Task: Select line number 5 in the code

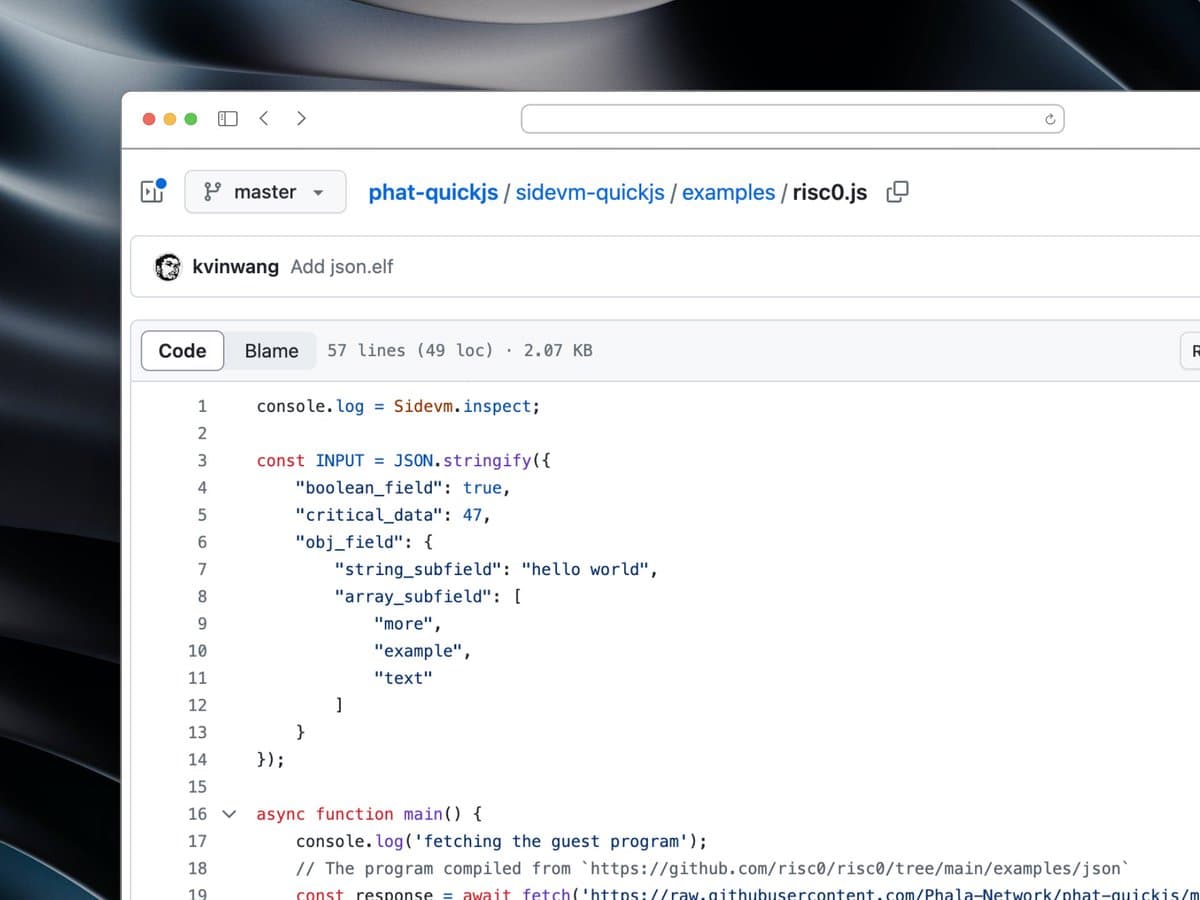Action: pyautogui.click(x=201, y=515)
